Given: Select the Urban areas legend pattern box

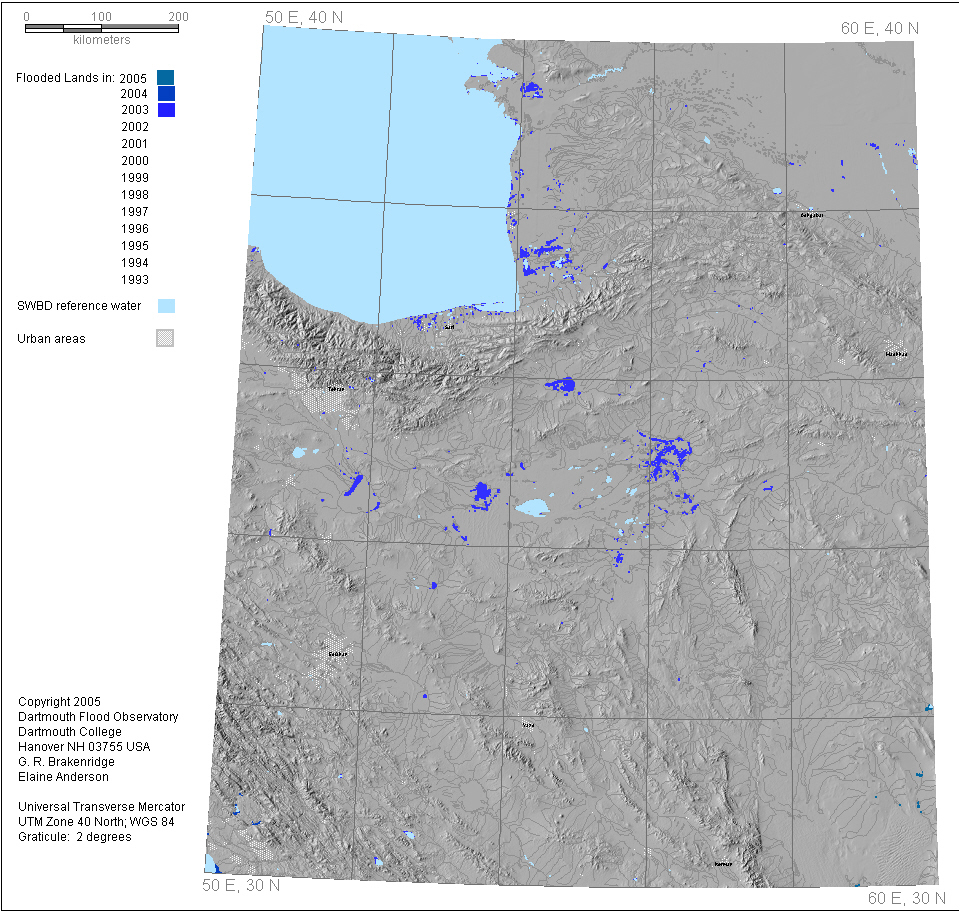Looking at the screenshot, I should (166, 339).
